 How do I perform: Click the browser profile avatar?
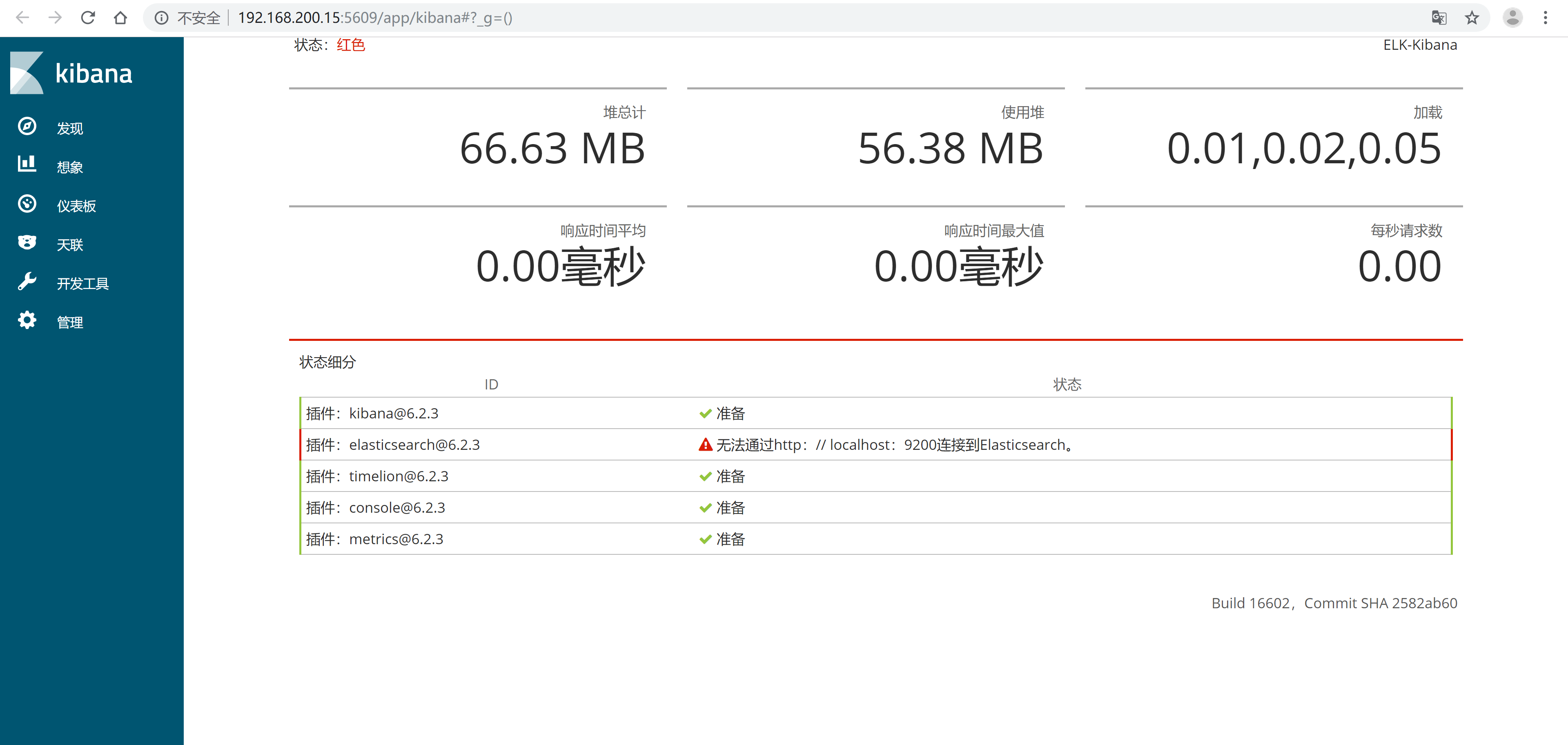tap(1513, 18)
